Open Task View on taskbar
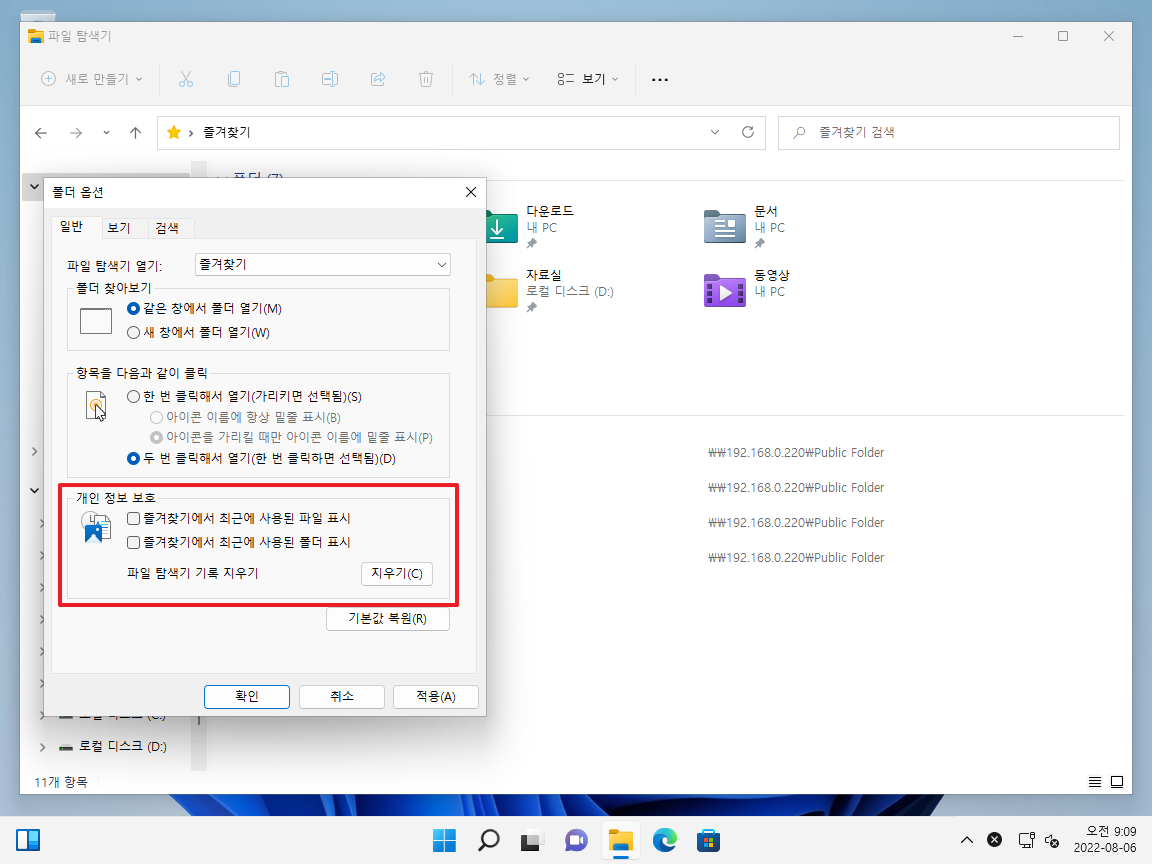The height and width of the screenshot is (864, 1152). click(532, 840)
